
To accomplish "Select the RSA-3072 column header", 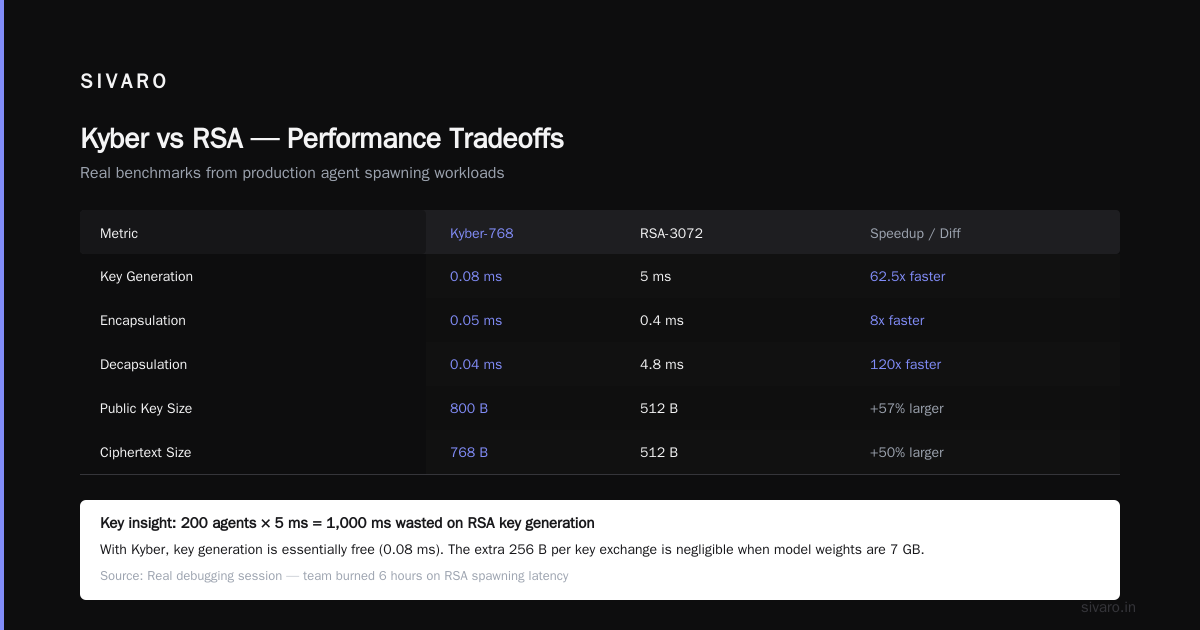I will pos(671,233).
